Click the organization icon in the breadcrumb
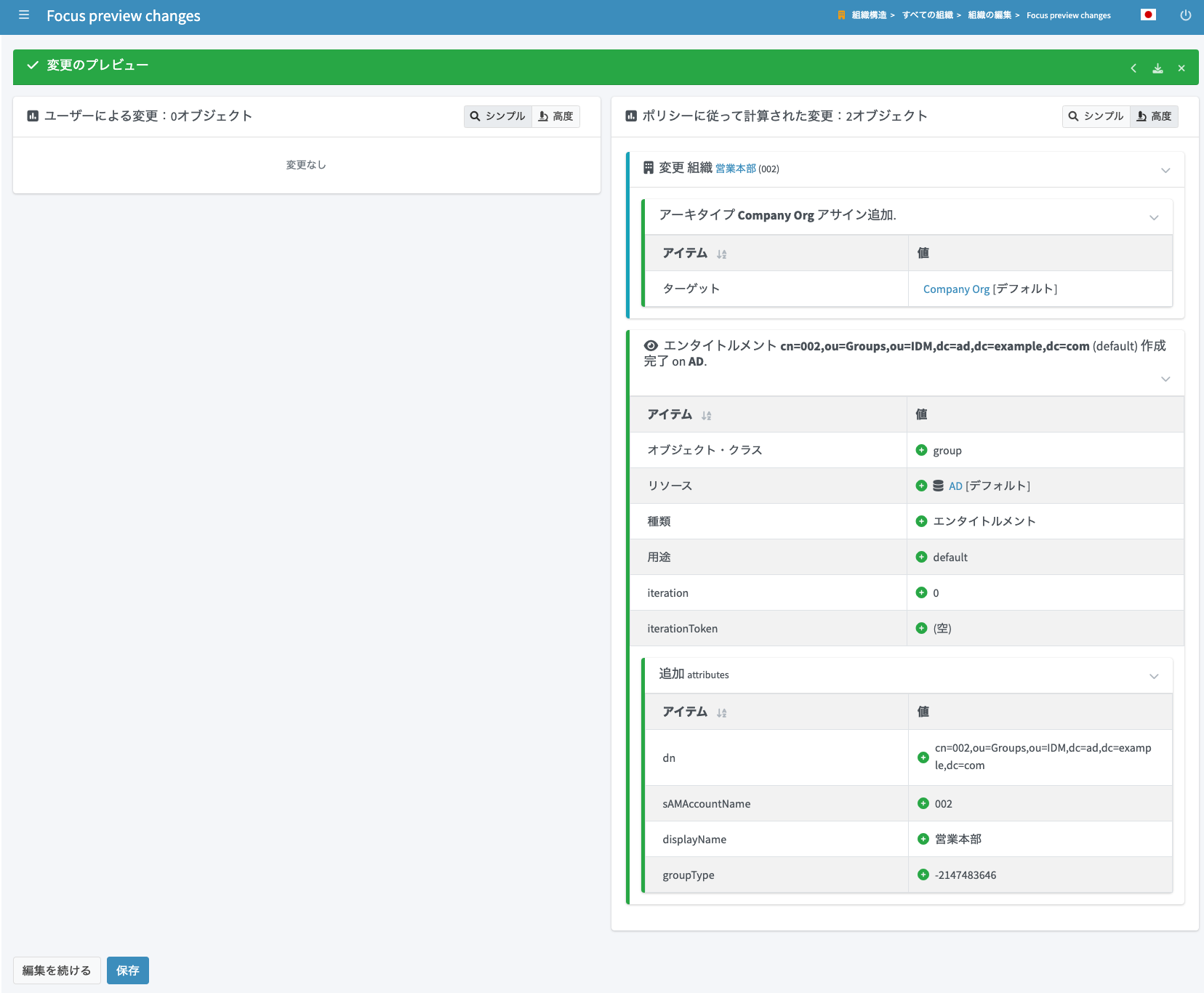The width and height of the screenshot is (1204, 993). coord(841,15)
